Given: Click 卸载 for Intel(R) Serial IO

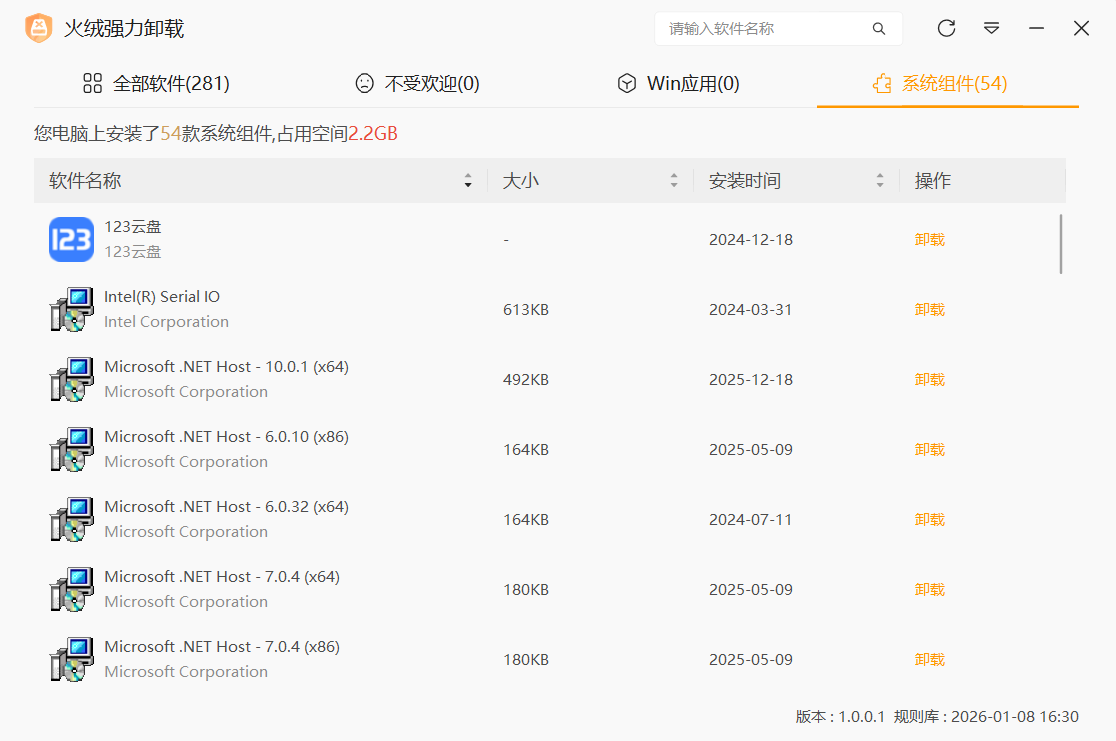Looking at the screenshot, I should 929,309.
